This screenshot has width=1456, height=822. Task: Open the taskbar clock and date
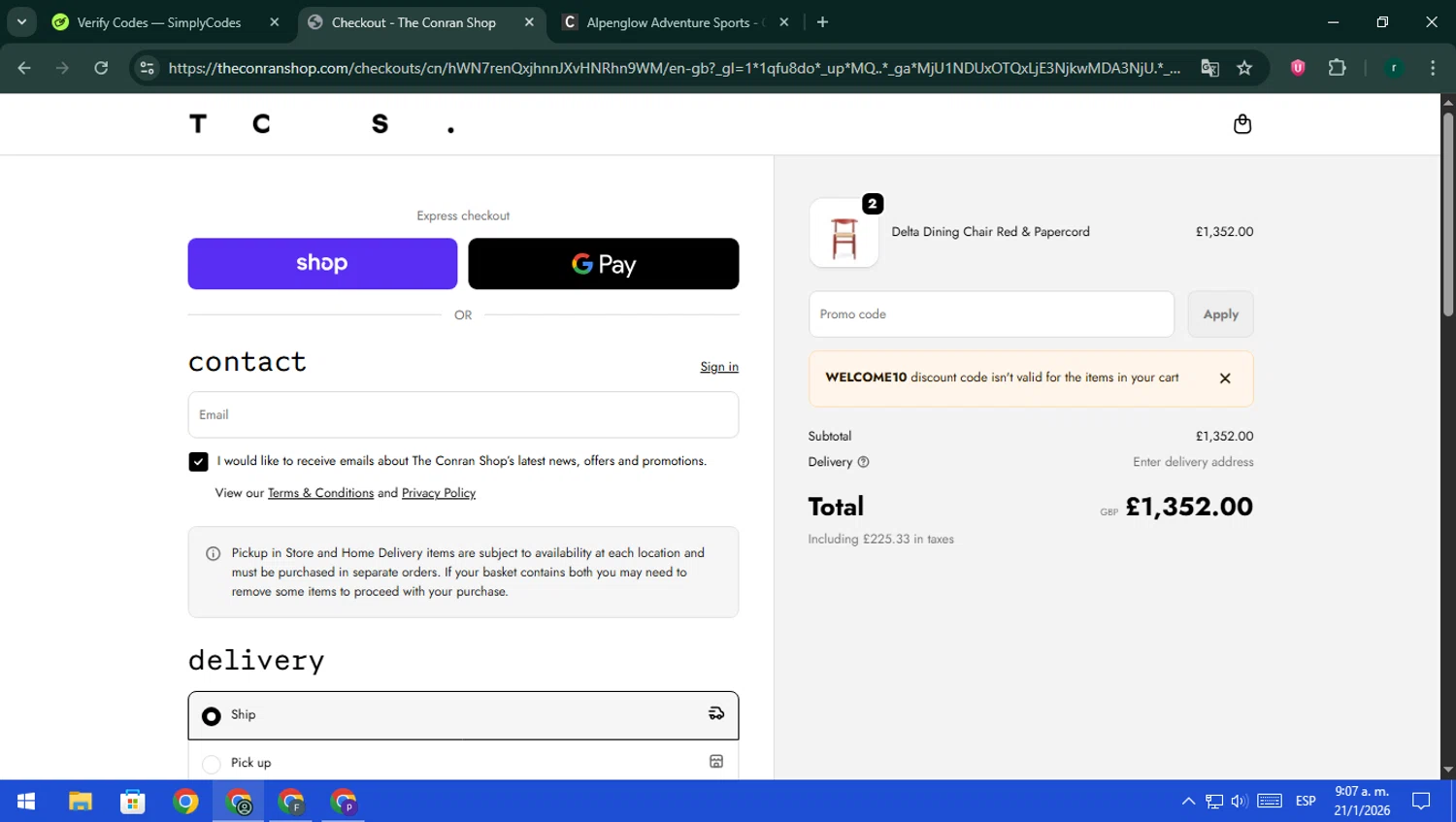point(1362,802)
